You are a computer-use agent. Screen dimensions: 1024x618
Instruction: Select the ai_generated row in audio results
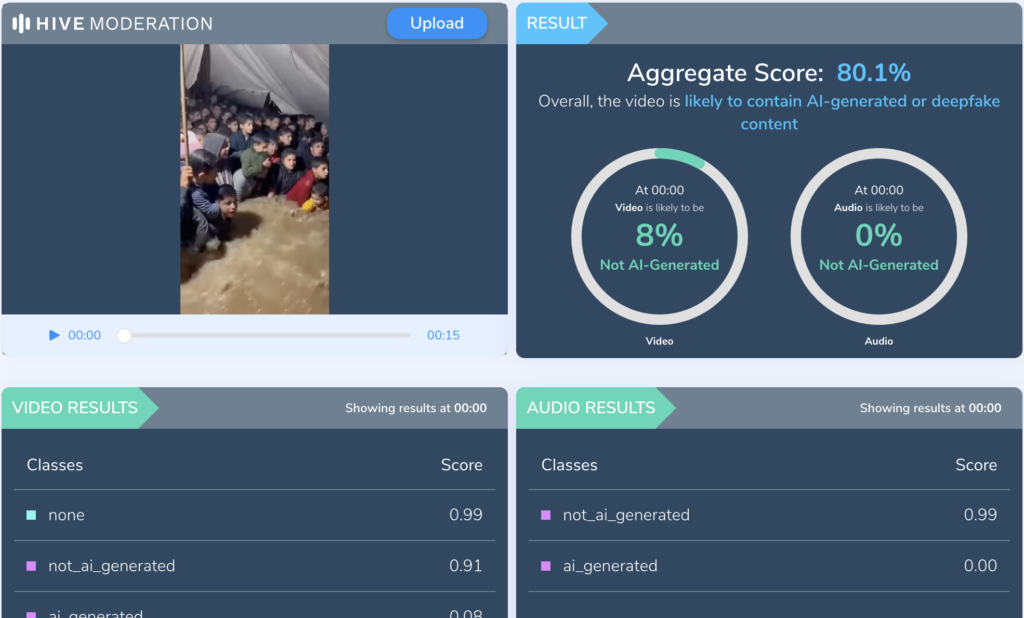[x=769, y=566]
